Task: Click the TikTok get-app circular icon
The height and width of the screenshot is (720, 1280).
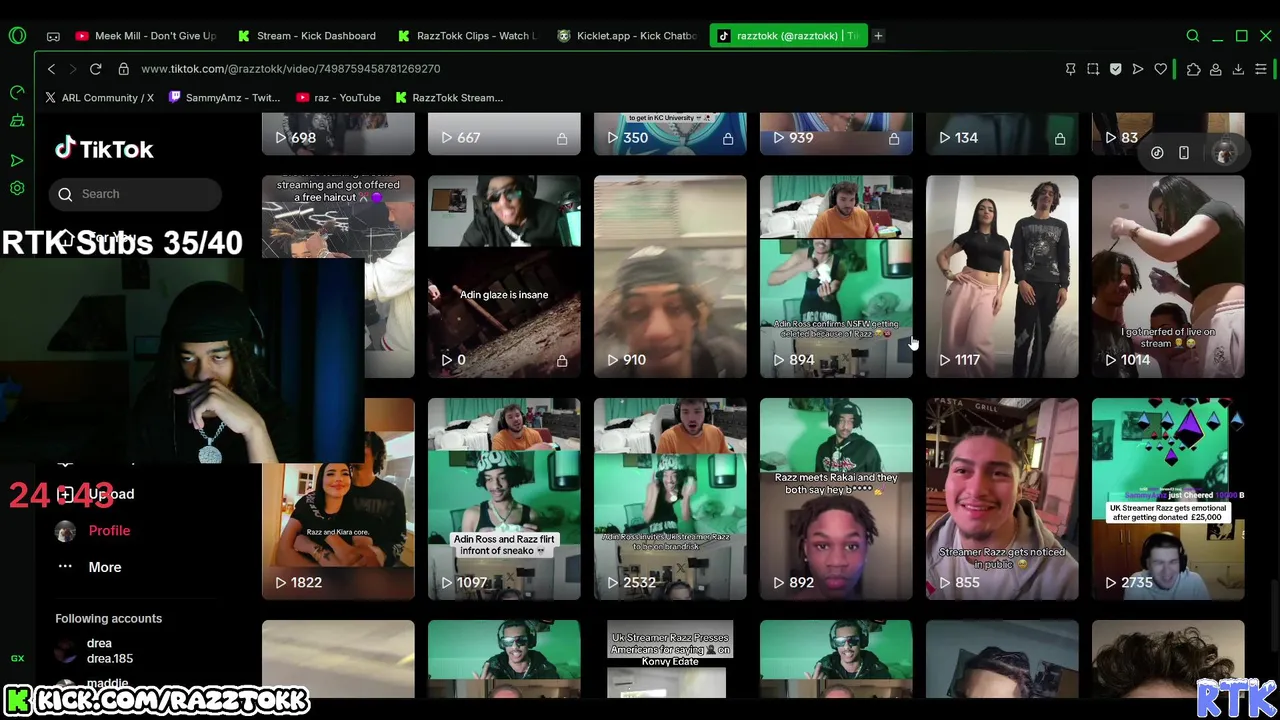Action: (x=1157, y=153)
